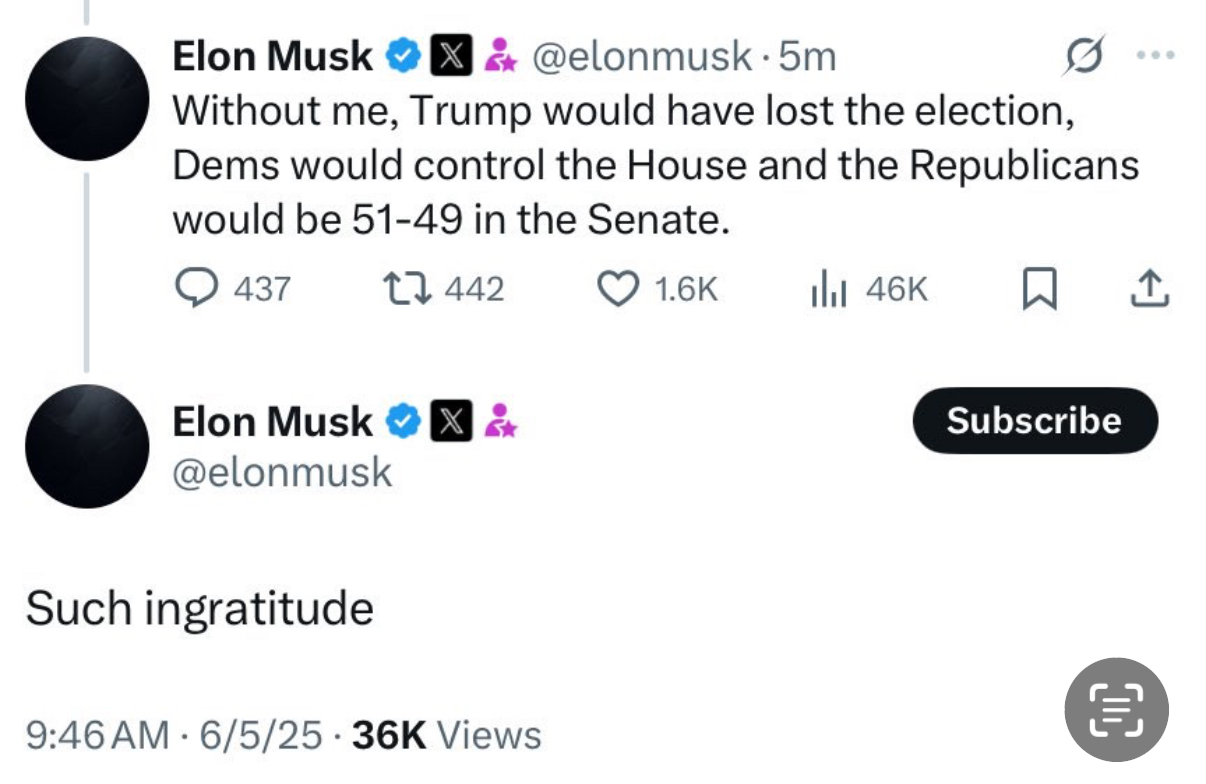Click the "Such ingratitude" tweet text
This screenshot has width=1206, height=784.
tap(199, 607)
